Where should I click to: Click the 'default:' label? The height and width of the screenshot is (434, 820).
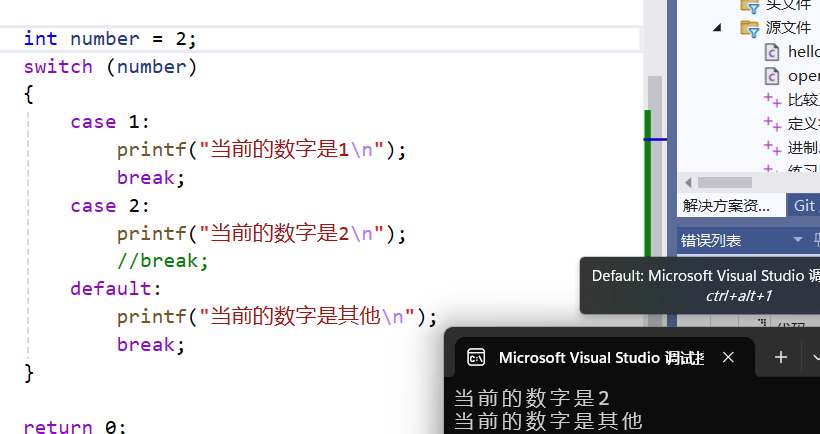[116, 289]
